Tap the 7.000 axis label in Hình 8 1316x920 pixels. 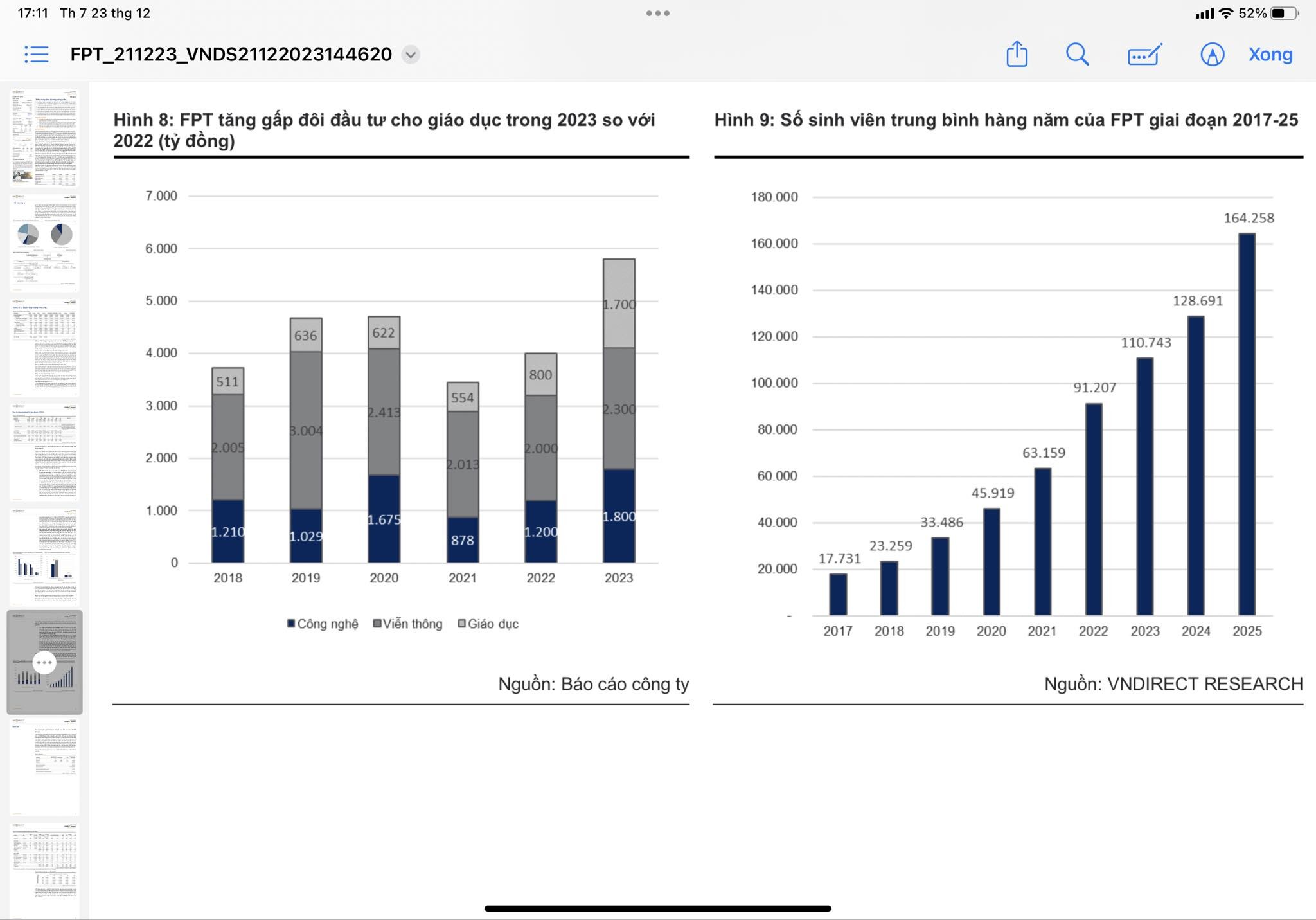(x=161, y=196)
